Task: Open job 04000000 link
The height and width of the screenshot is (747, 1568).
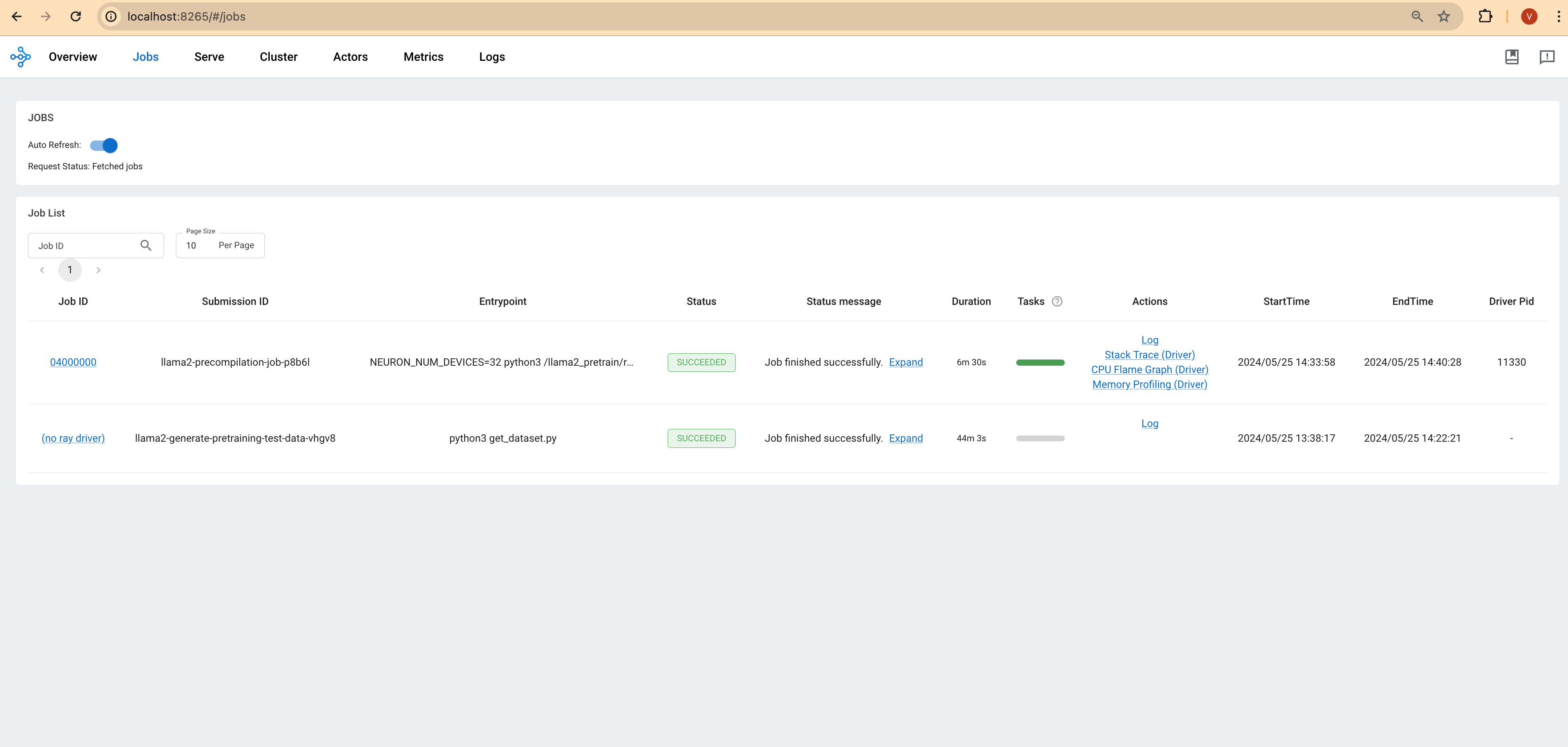Action: pos(73,362)
